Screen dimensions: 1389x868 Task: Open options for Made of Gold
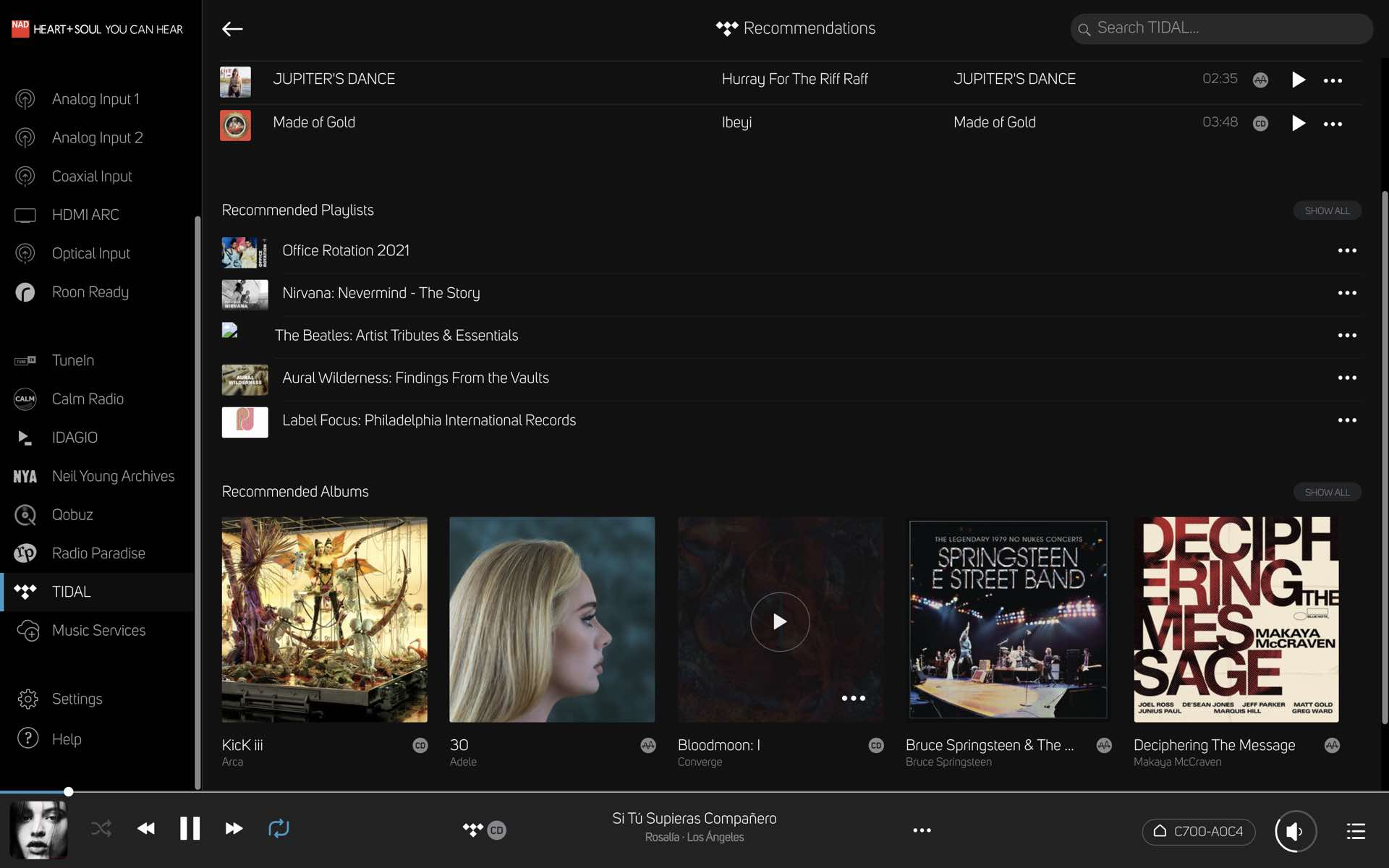(1333, 124)
